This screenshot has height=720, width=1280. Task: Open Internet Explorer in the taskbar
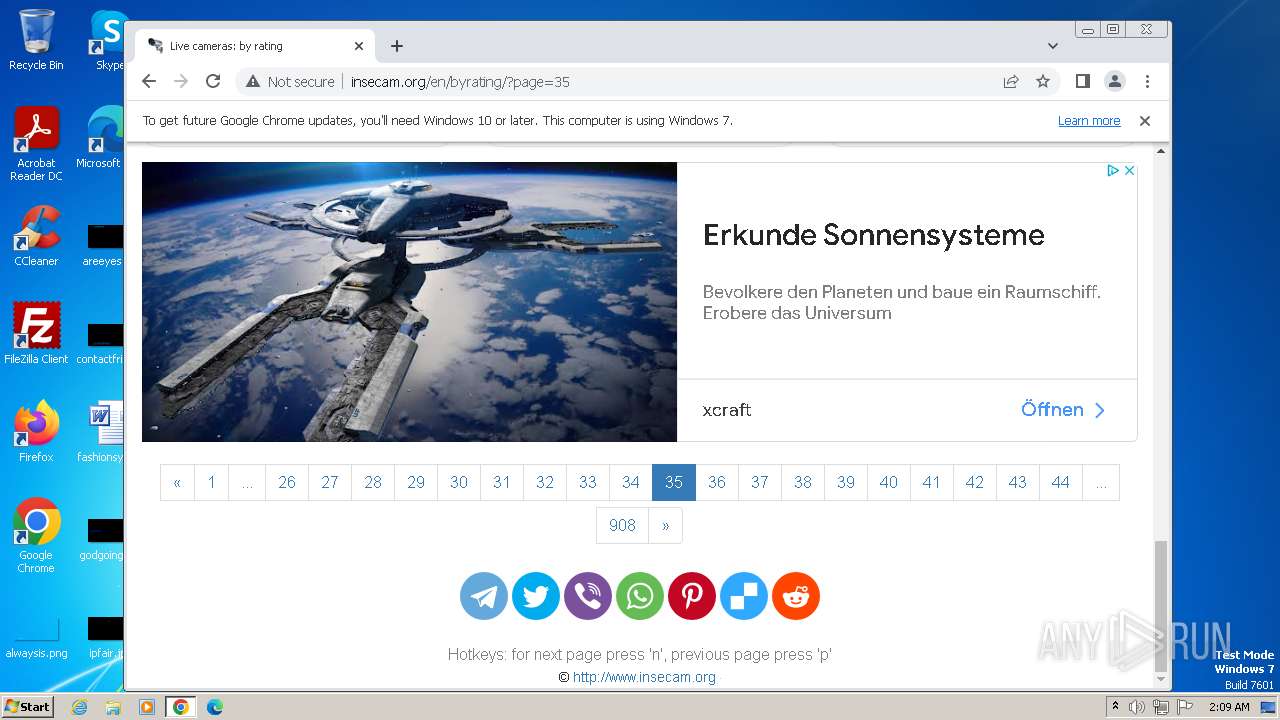pos(79,707)
